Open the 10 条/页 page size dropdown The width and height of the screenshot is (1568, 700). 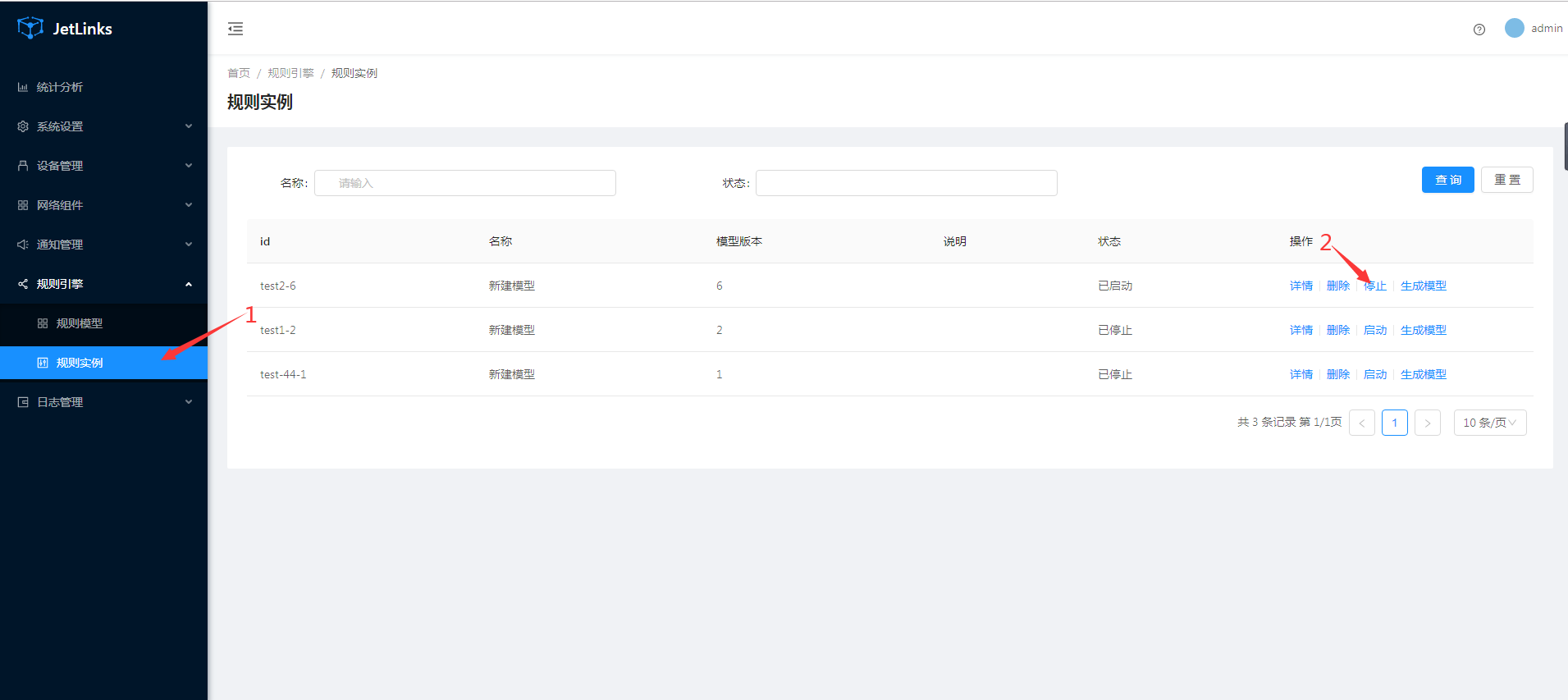pyautogui.click(x=1489, y=423)
